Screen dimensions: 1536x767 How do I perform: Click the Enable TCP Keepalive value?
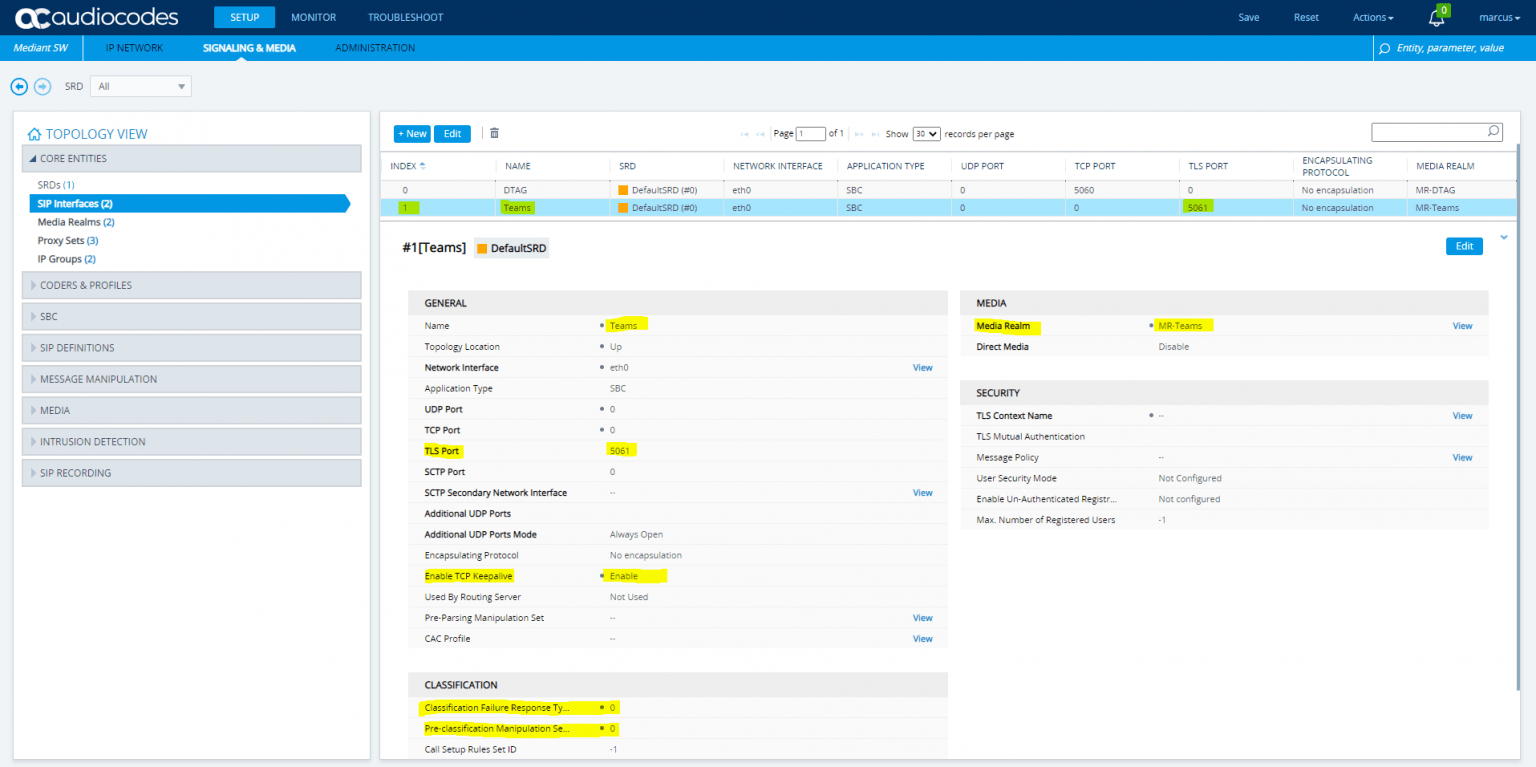(623, 576)
